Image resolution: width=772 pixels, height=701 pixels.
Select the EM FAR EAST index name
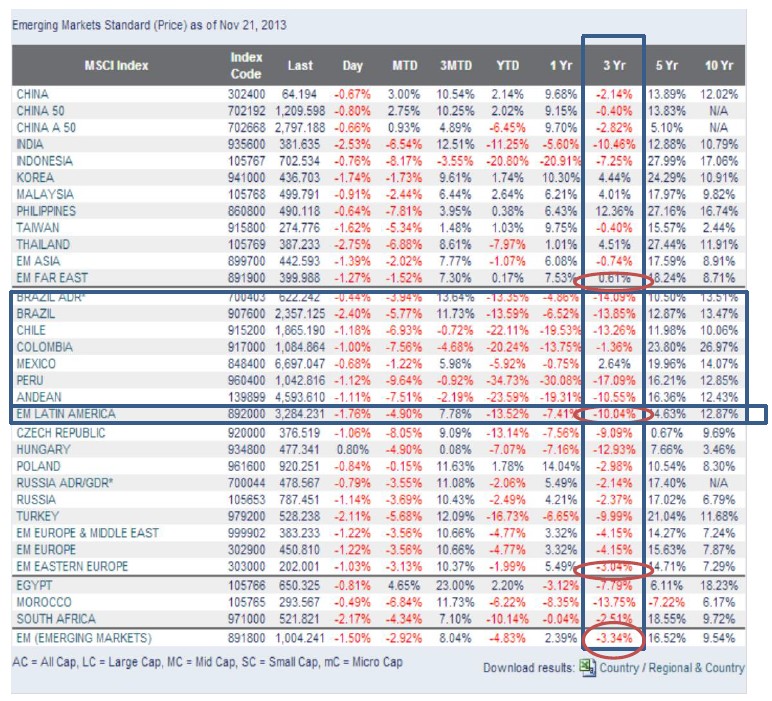52,278
